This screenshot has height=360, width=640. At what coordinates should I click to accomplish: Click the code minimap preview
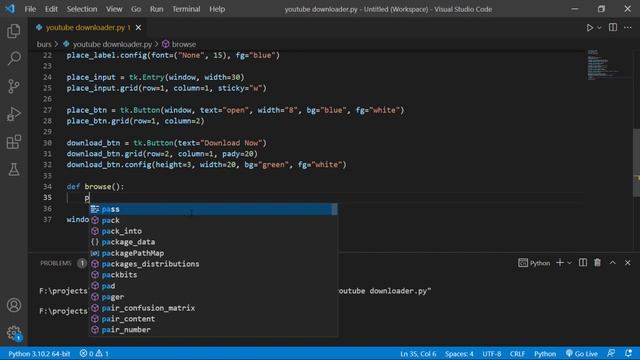[608, 65]
